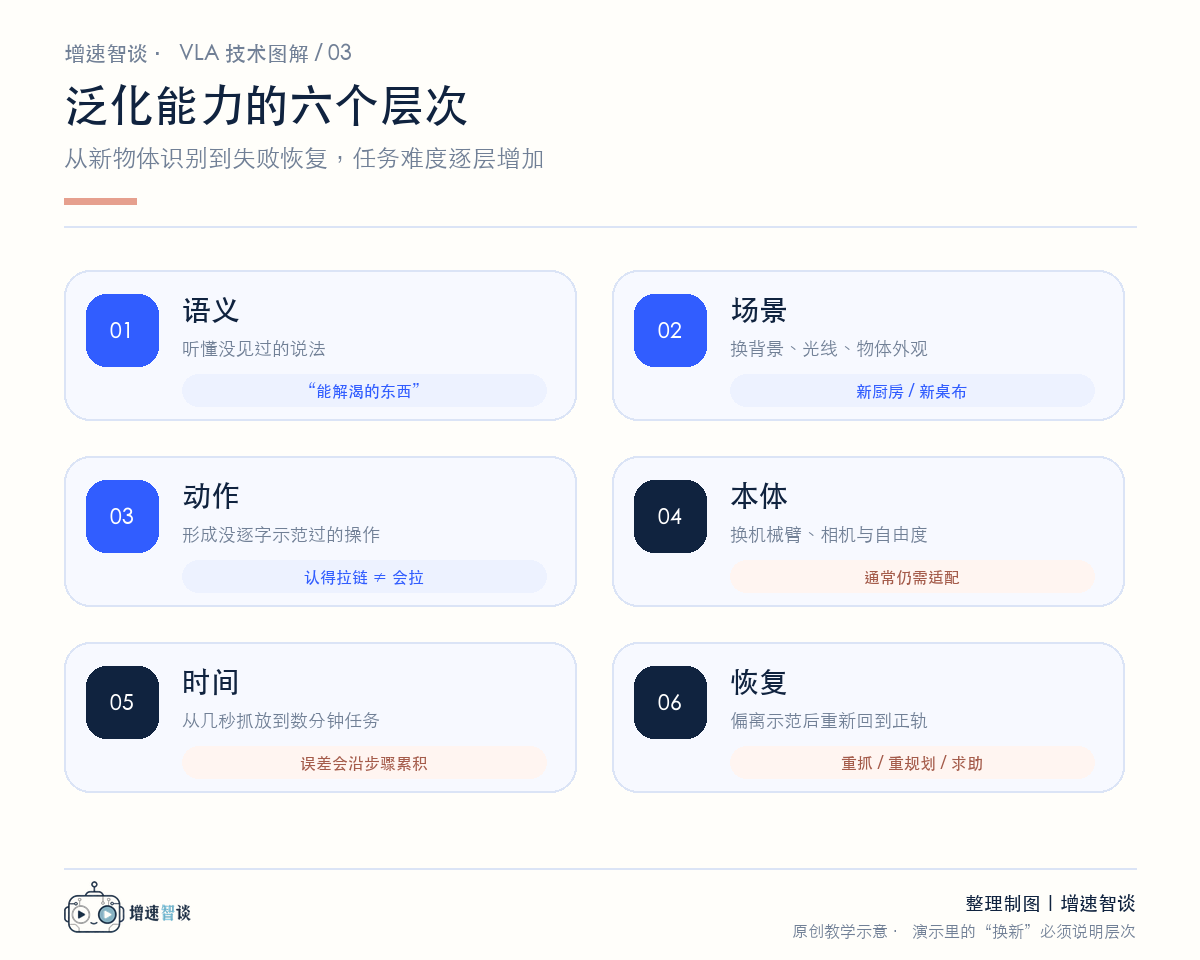Click the 场景 card heading
The height and width of the screenshot is (960, 1200).
[759, 310]
